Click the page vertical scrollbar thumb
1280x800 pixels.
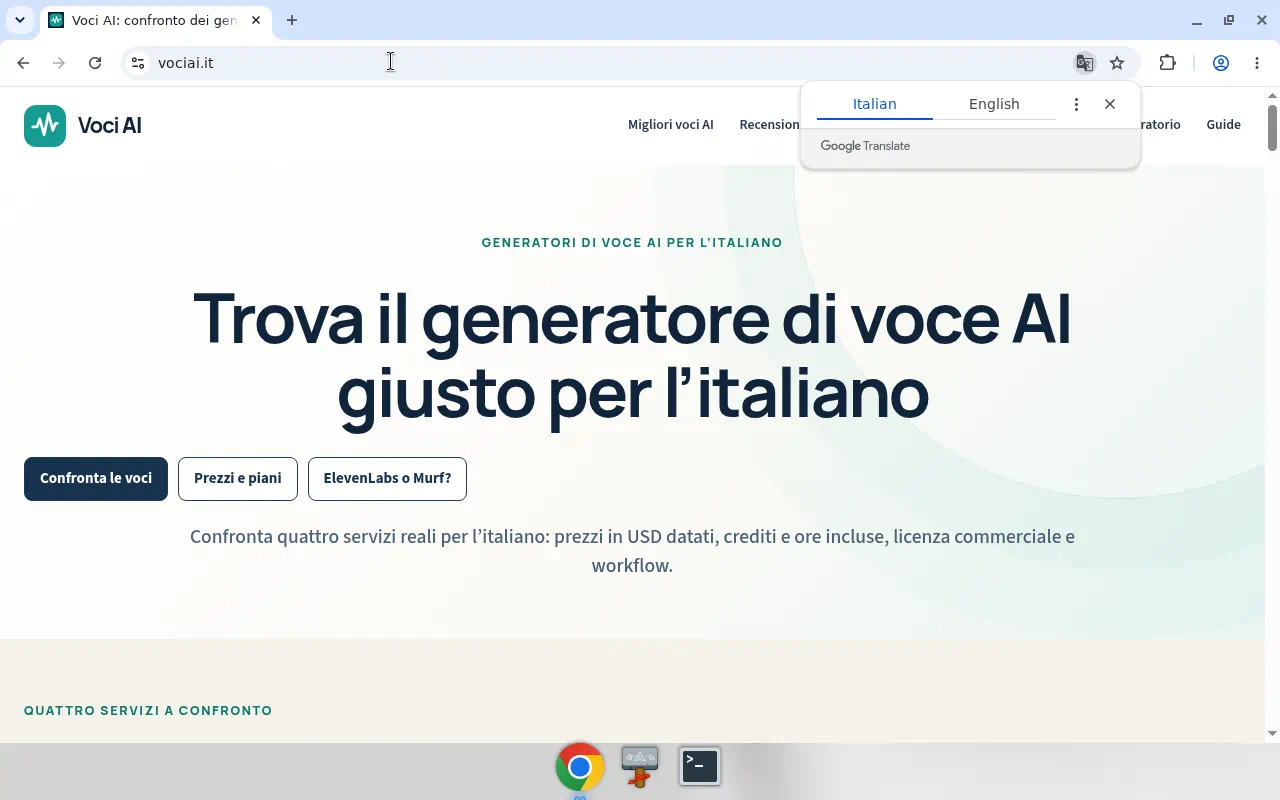pos(1272,127)
